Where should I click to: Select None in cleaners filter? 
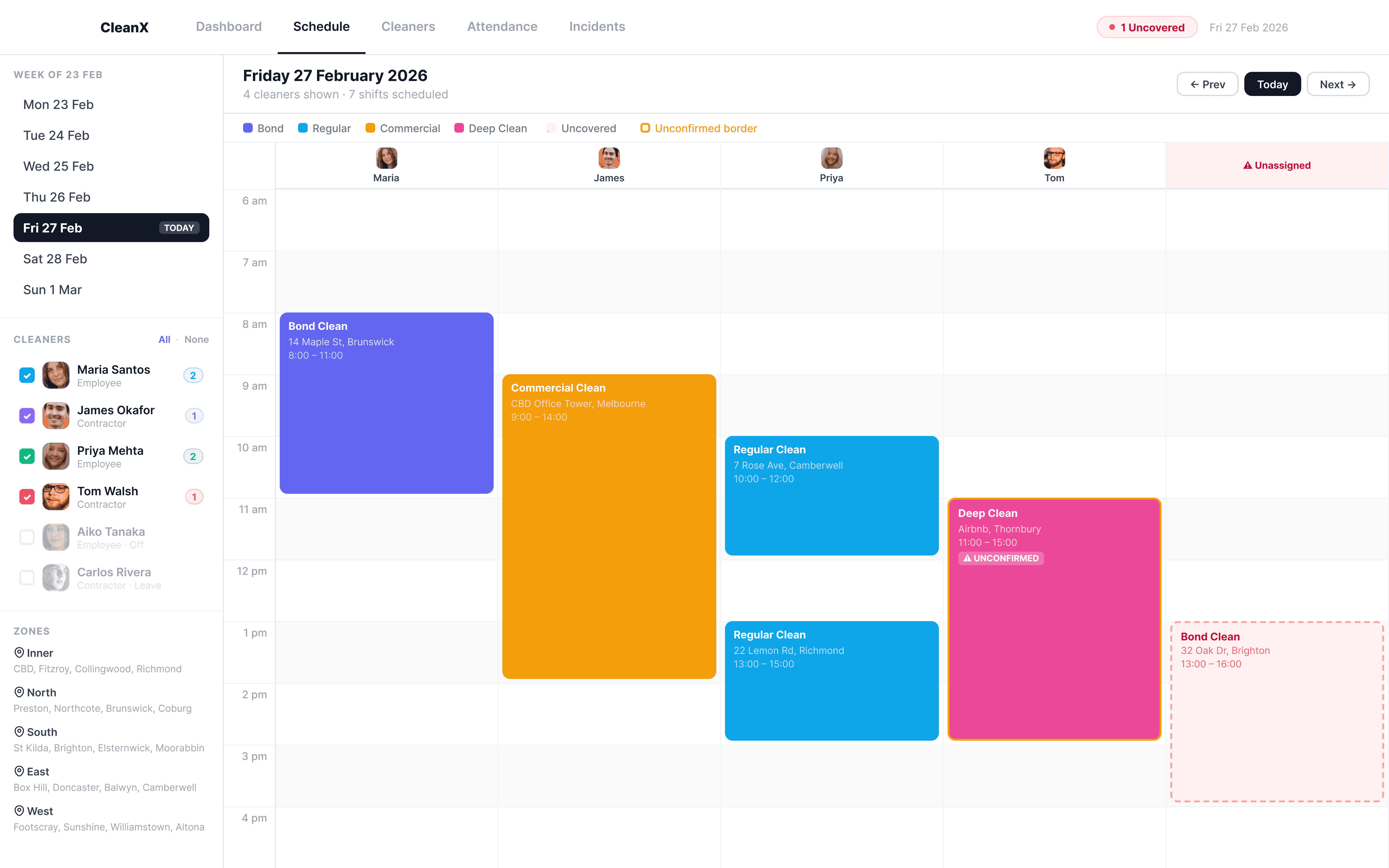pos(196,339)
